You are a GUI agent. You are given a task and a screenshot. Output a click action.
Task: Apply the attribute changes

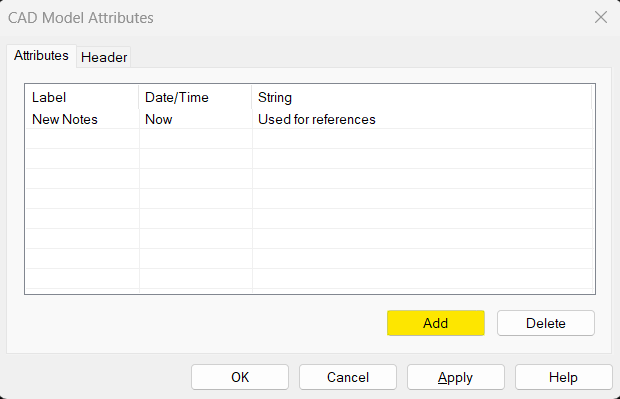click(x=456, y=377)
